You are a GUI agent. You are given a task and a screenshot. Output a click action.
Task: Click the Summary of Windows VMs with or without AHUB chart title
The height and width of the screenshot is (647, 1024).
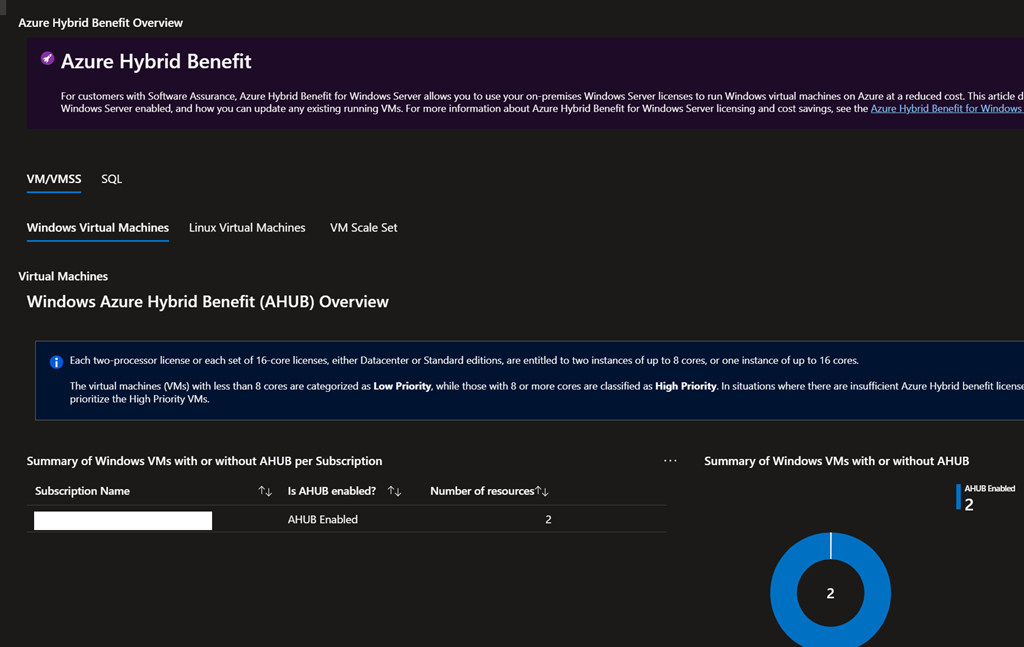pos(837,461)
